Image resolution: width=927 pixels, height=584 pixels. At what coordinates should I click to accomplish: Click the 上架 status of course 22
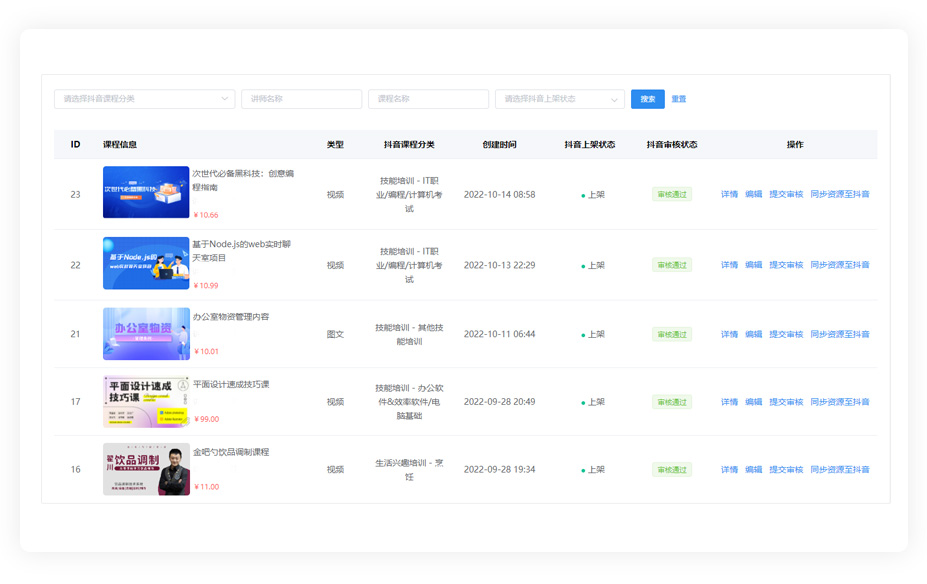coord(594,265)
